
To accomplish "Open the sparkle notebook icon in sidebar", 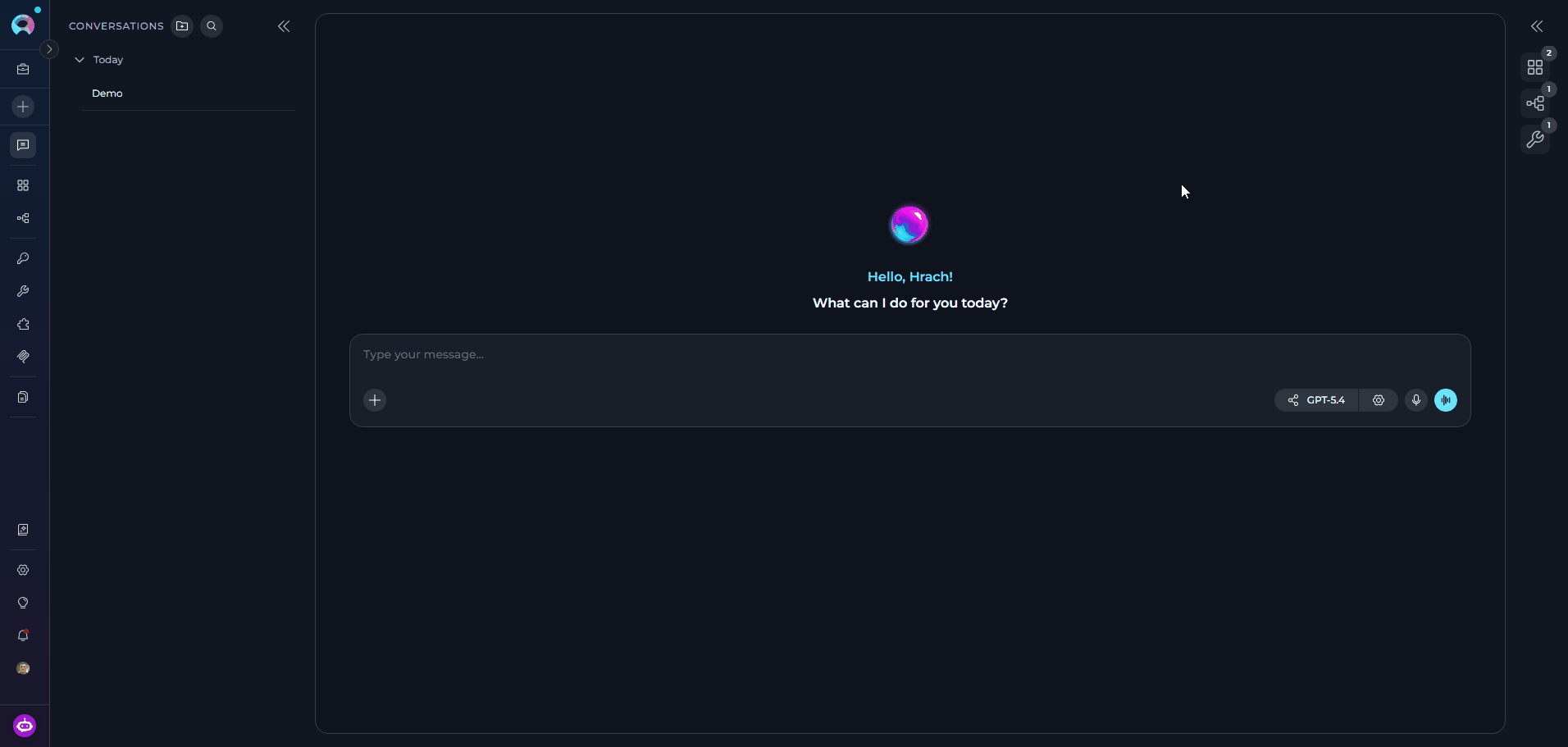I will tap(23, 530).
